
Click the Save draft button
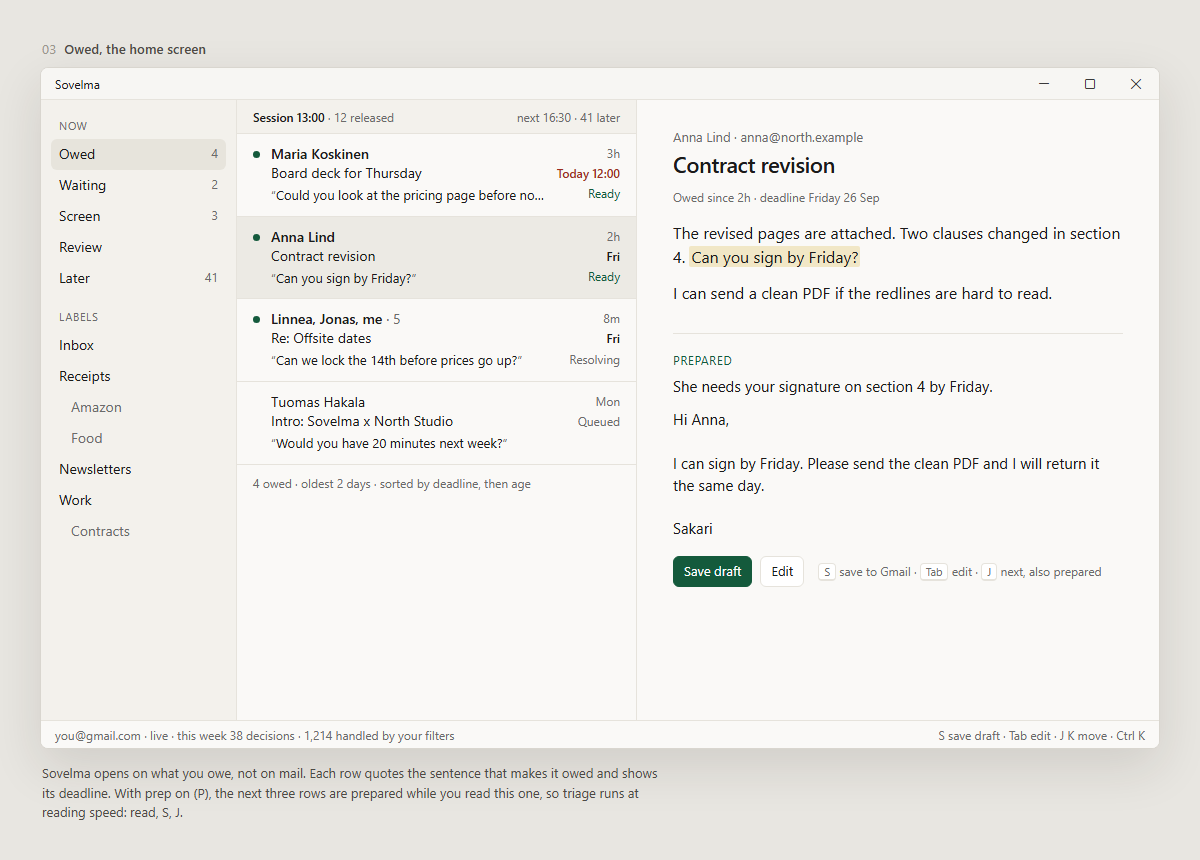[x=712, y=572]
